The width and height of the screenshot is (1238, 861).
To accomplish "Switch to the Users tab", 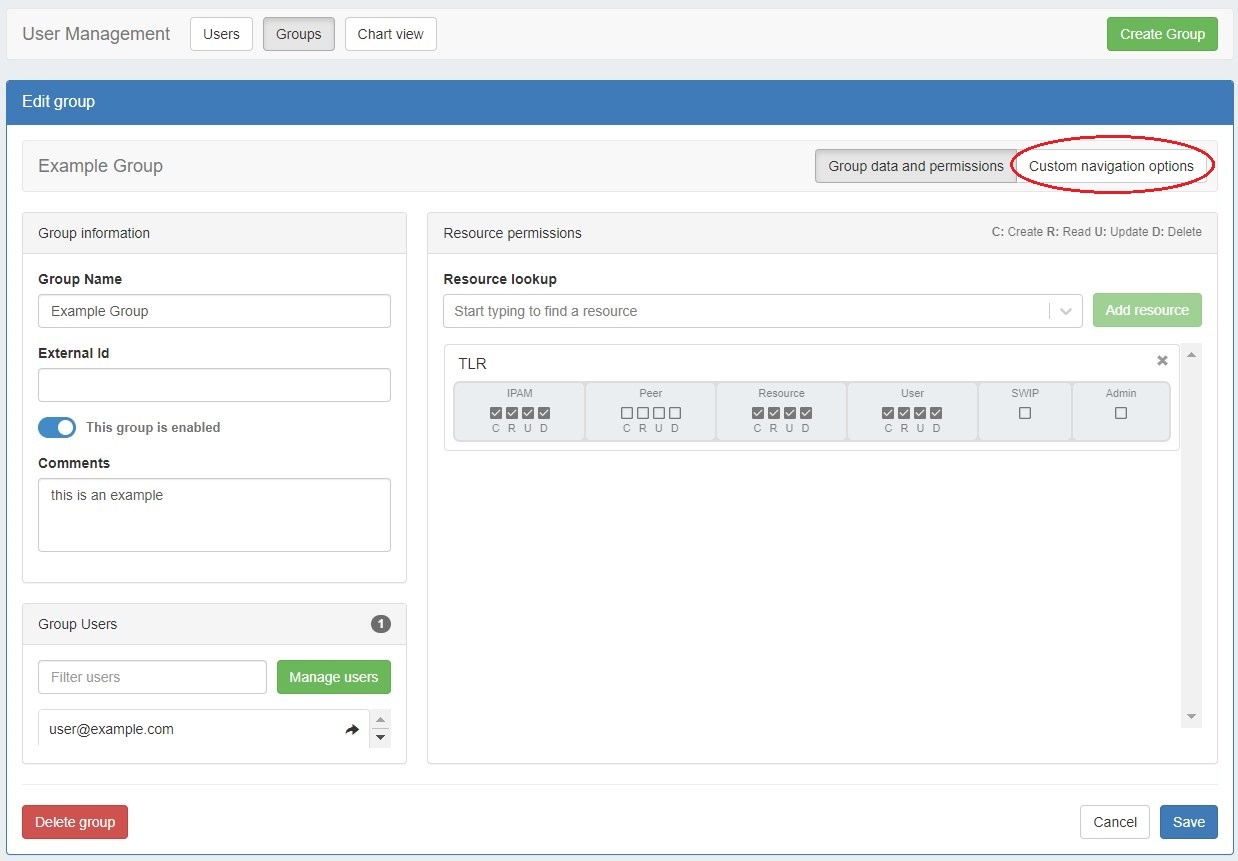I will coord(221,34).
